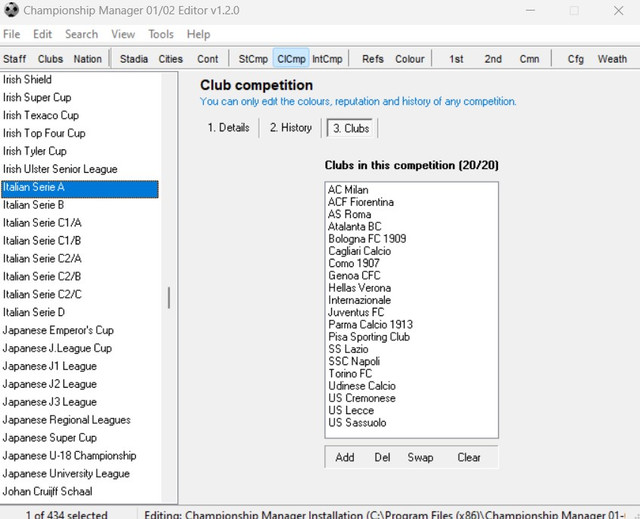Viewport: 640px width, 519px height.
Task: Click '1 of 434 selected' status text
Action: click(66, 514)
